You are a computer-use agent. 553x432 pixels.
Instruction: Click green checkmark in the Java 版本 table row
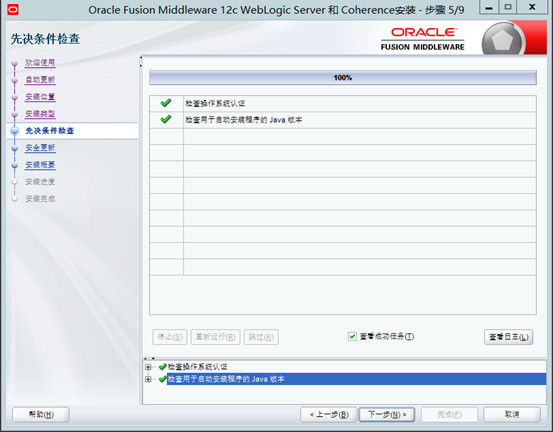point(166,120)
